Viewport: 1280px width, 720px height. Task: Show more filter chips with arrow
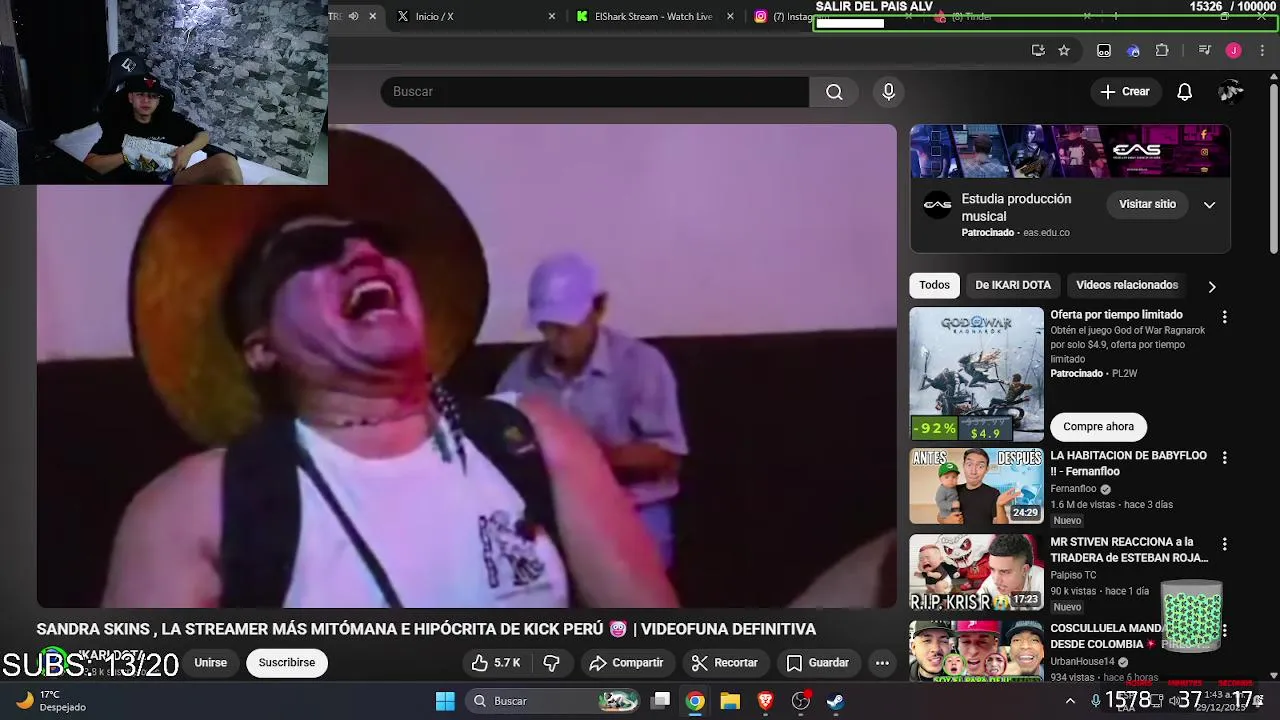tap(1212, 286)
